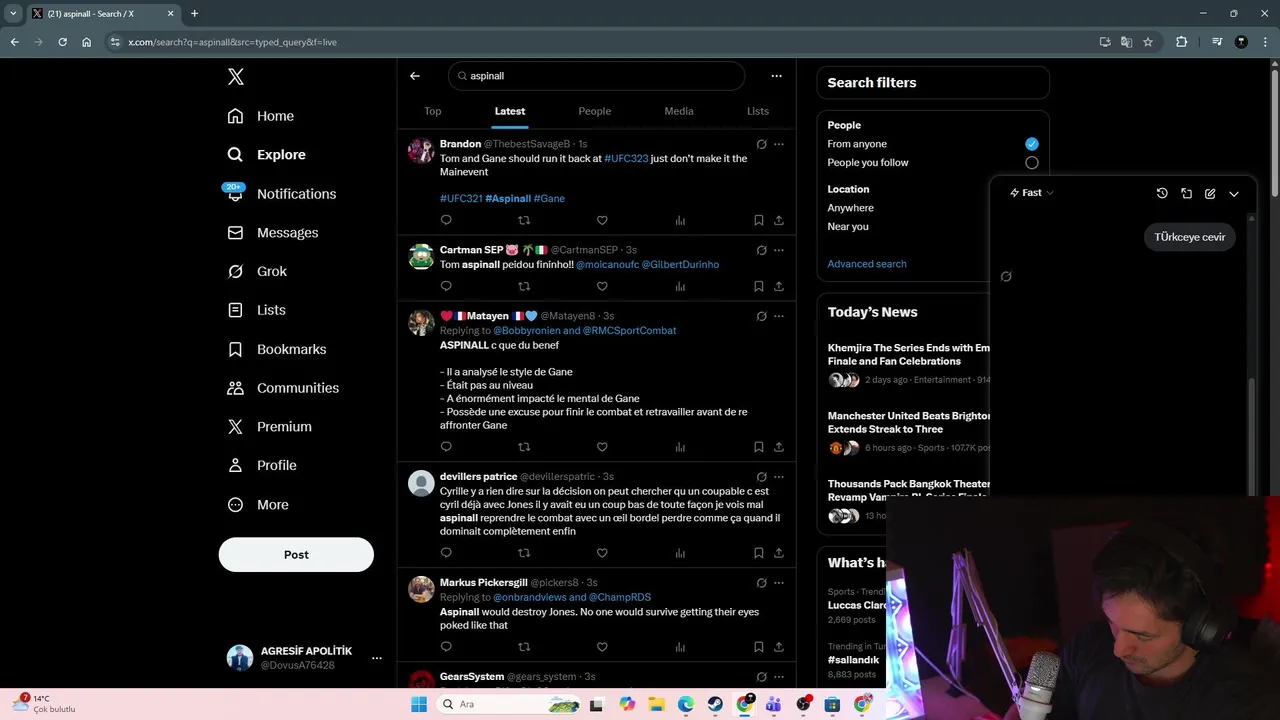
Task: Open Messages from the sidebar
Action: pyautogui.click(x=273, y=233)
